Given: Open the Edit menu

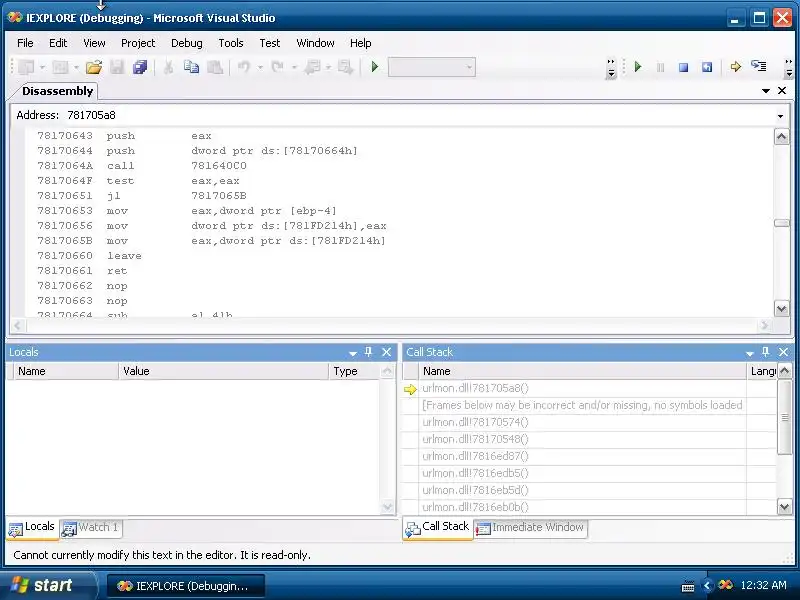Looking at the screenshot, I should (x=58, y=43).
